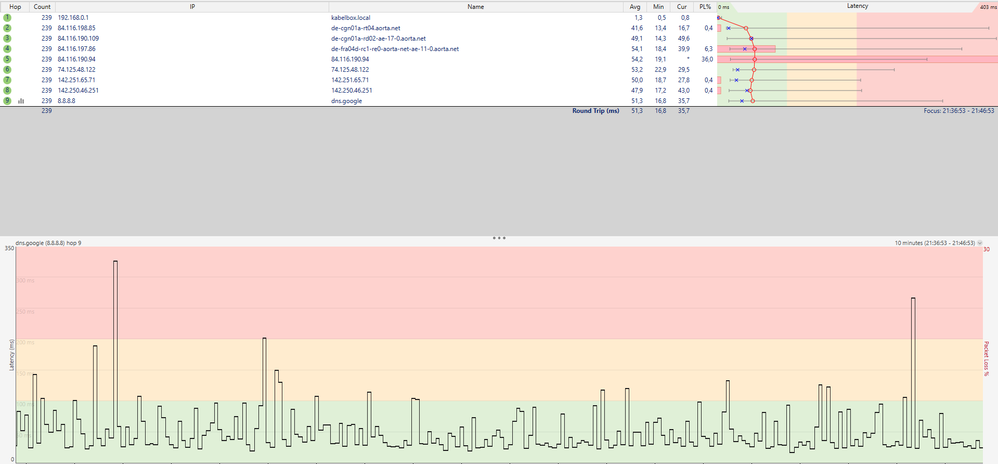The image size is (998, 464).
Task: Click the hop 5 packet loss bar
Action: pyautogui.click(x=857, y=59)
